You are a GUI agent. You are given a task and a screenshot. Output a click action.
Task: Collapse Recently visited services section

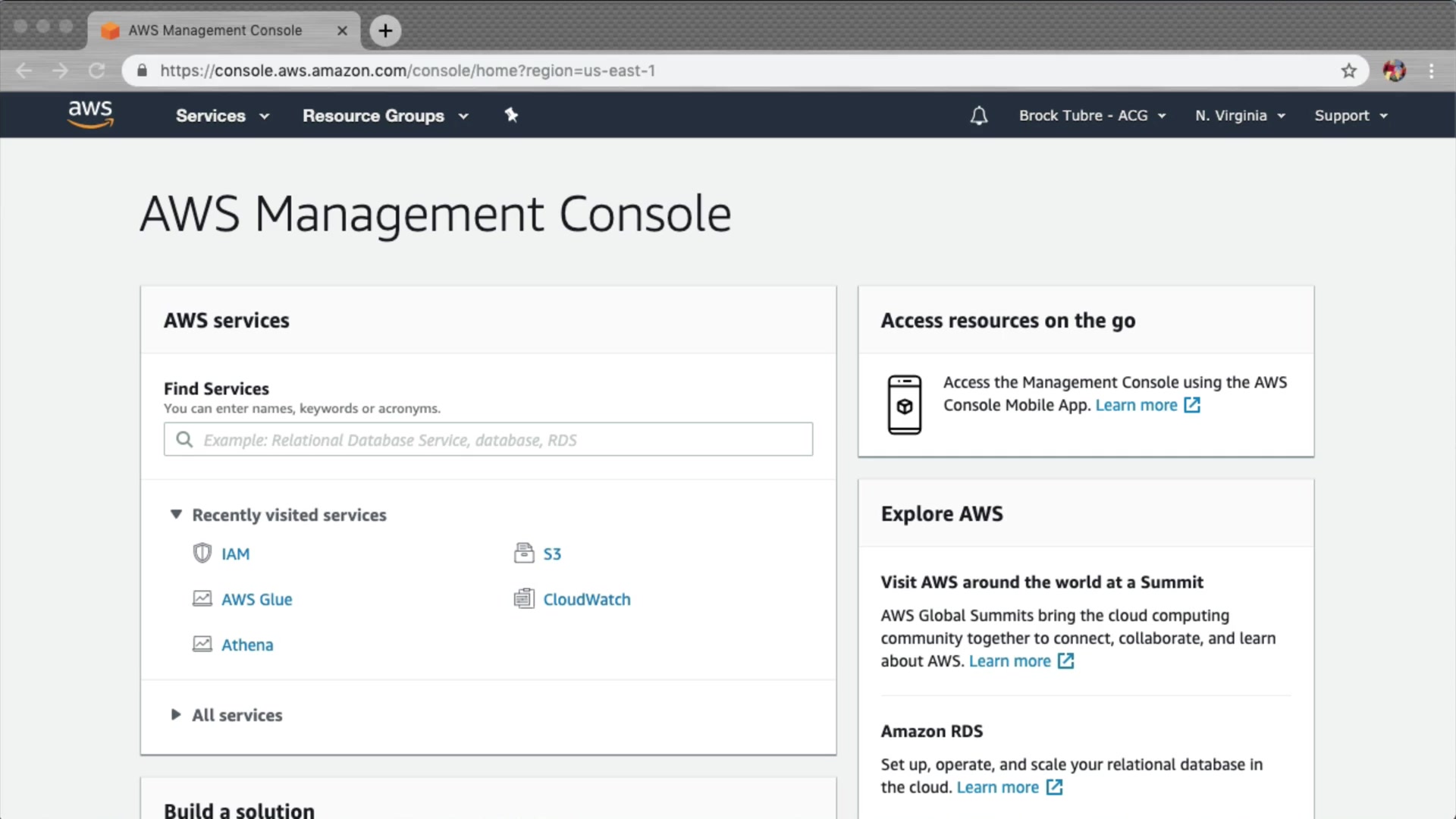(x=176, y=515)
